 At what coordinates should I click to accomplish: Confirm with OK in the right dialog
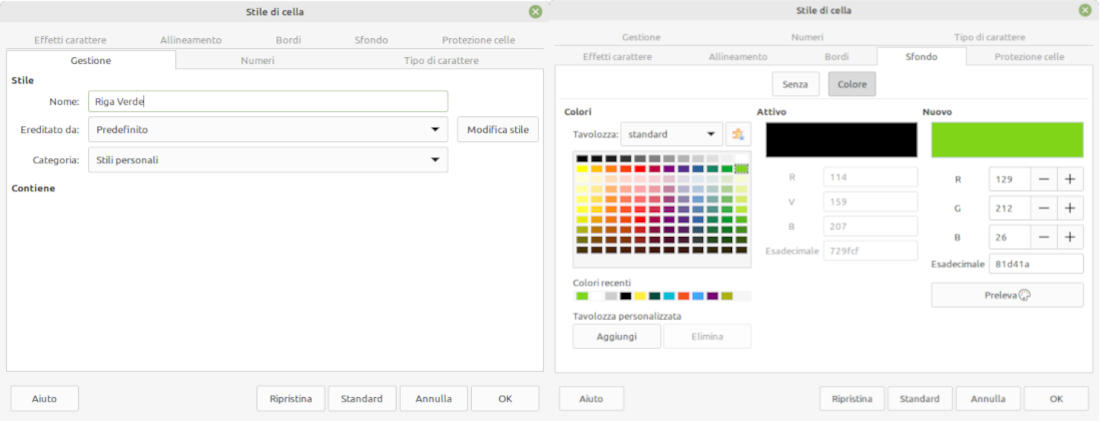coord(1057,399)
